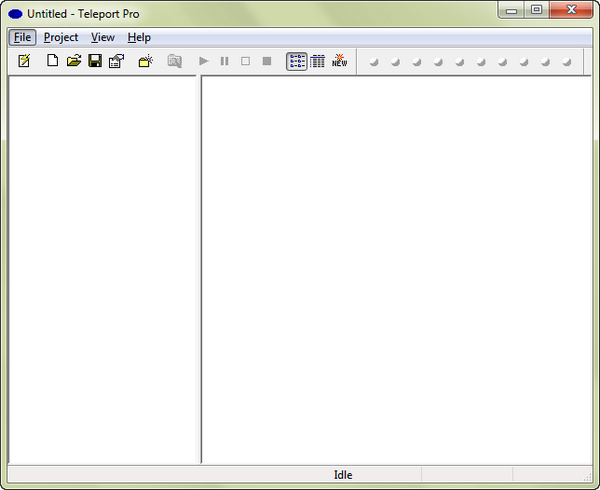Toggle the NEW files filter icon

coord(340,61)
